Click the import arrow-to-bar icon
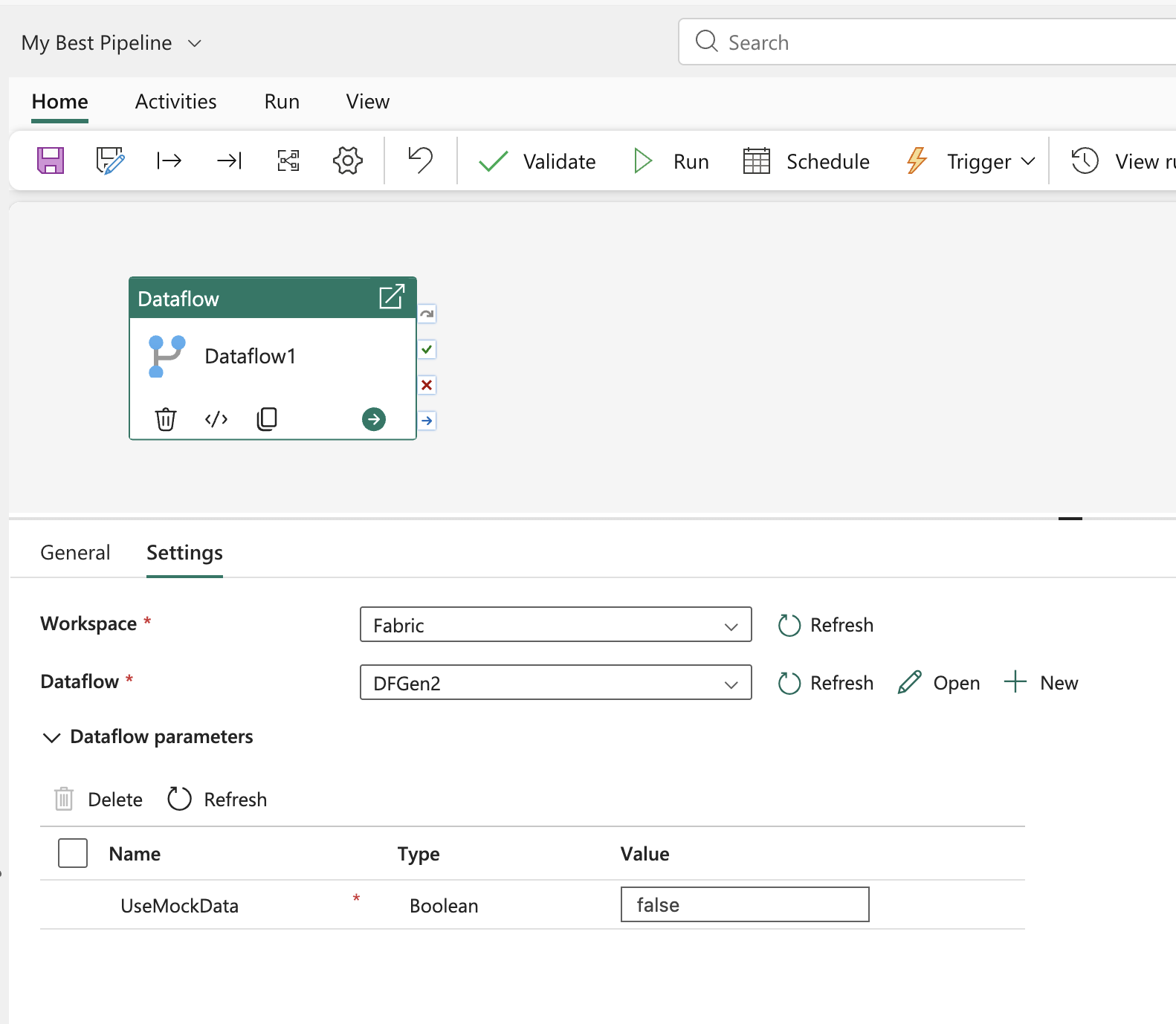 [229, 161]
